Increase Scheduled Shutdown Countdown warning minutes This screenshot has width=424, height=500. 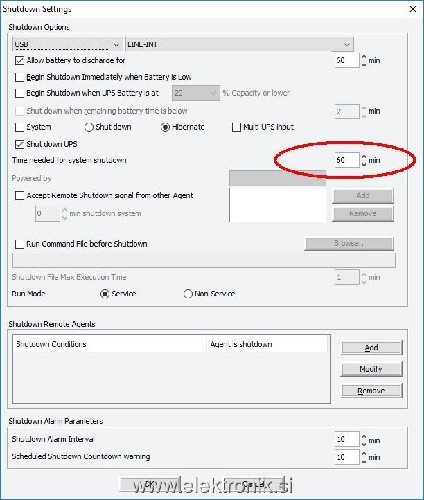[x=364, y=454]
